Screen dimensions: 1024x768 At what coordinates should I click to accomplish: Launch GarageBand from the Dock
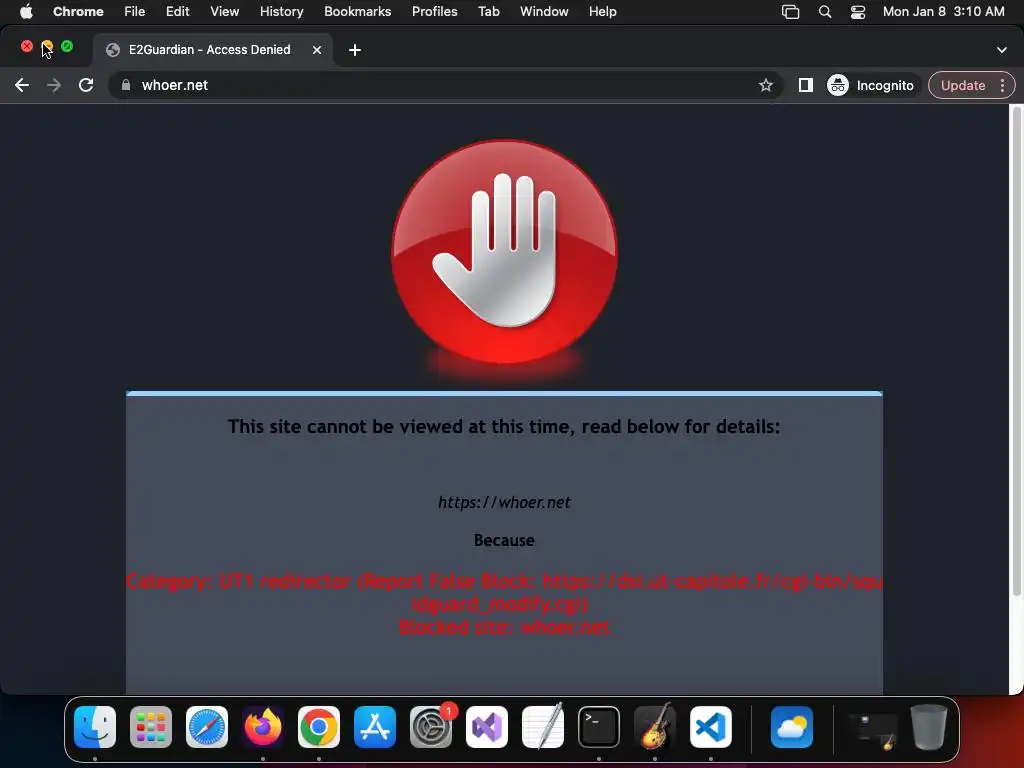tap(655, 727)
